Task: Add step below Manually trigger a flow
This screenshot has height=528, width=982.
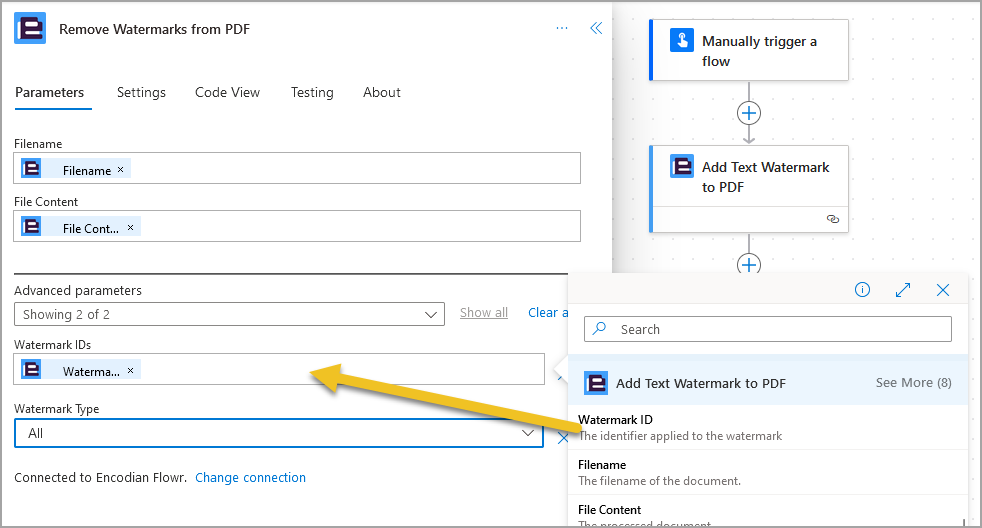Action: coord(749,113)
